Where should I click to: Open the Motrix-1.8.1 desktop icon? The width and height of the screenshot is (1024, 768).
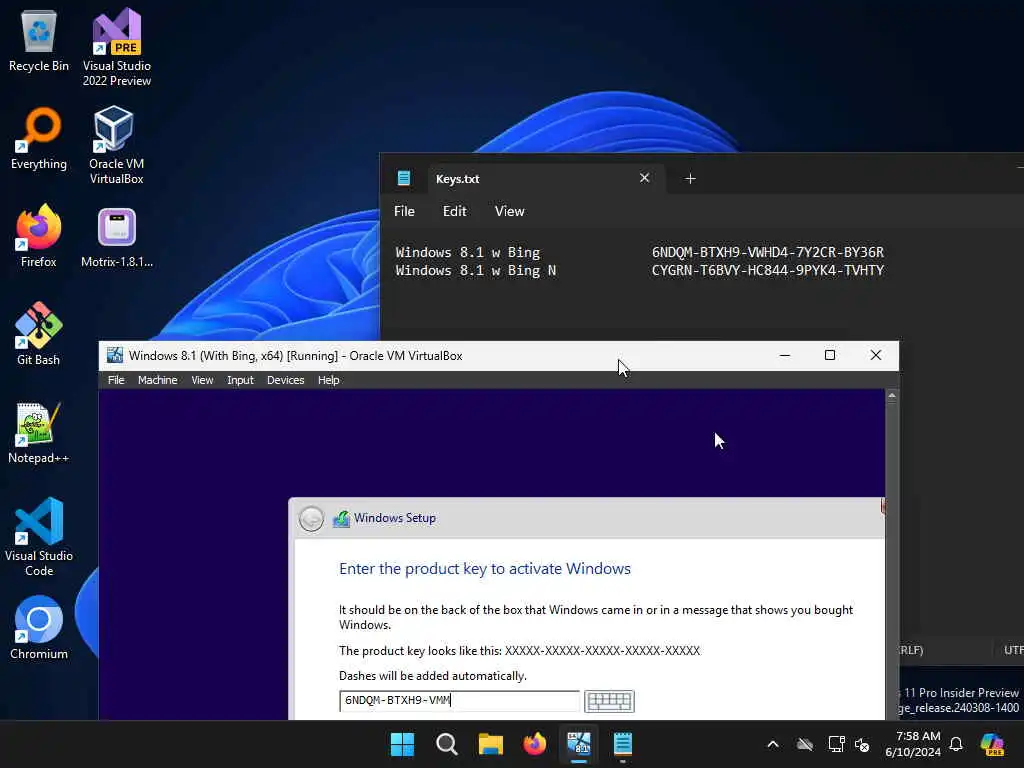tap(117, 236)
